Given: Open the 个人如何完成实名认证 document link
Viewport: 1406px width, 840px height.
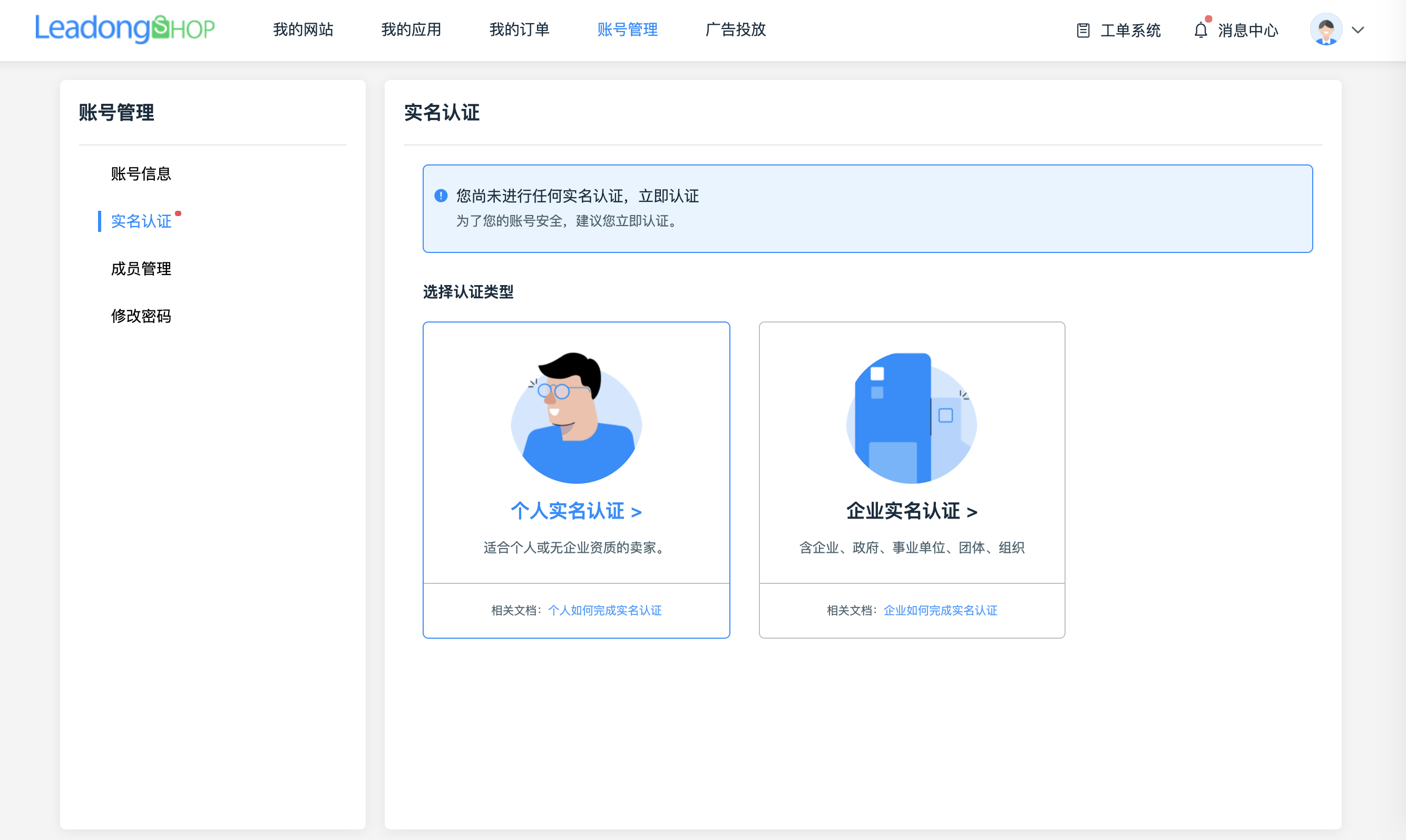Looking at the screenshot, I should (605, 610).
